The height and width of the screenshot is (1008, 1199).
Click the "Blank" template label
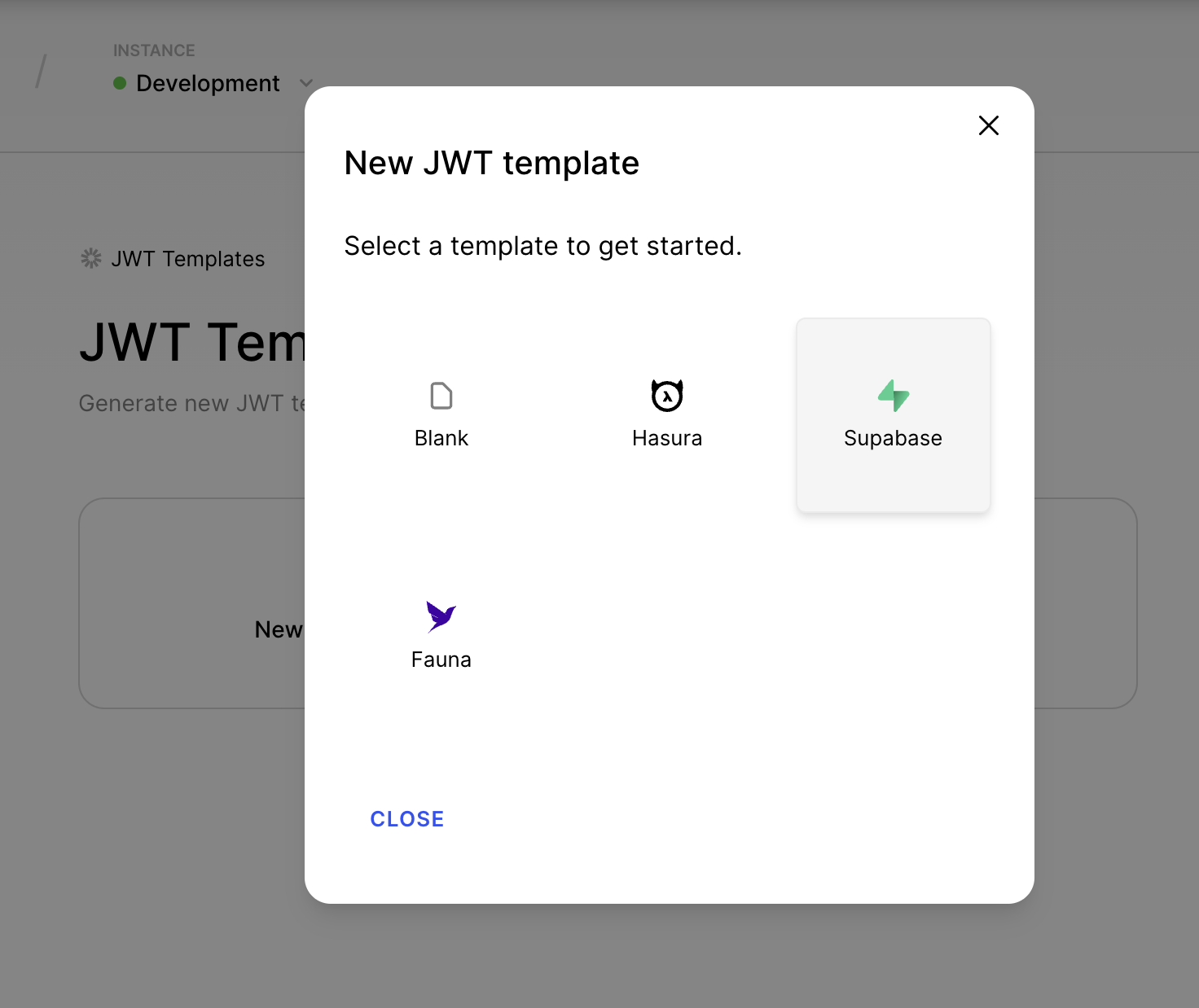pos(441,438)
